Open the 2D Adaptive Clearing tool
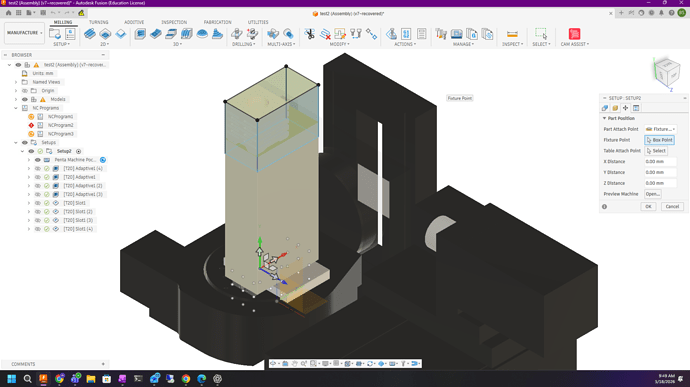Screen dimensions: 690x387 click(90, 34)
